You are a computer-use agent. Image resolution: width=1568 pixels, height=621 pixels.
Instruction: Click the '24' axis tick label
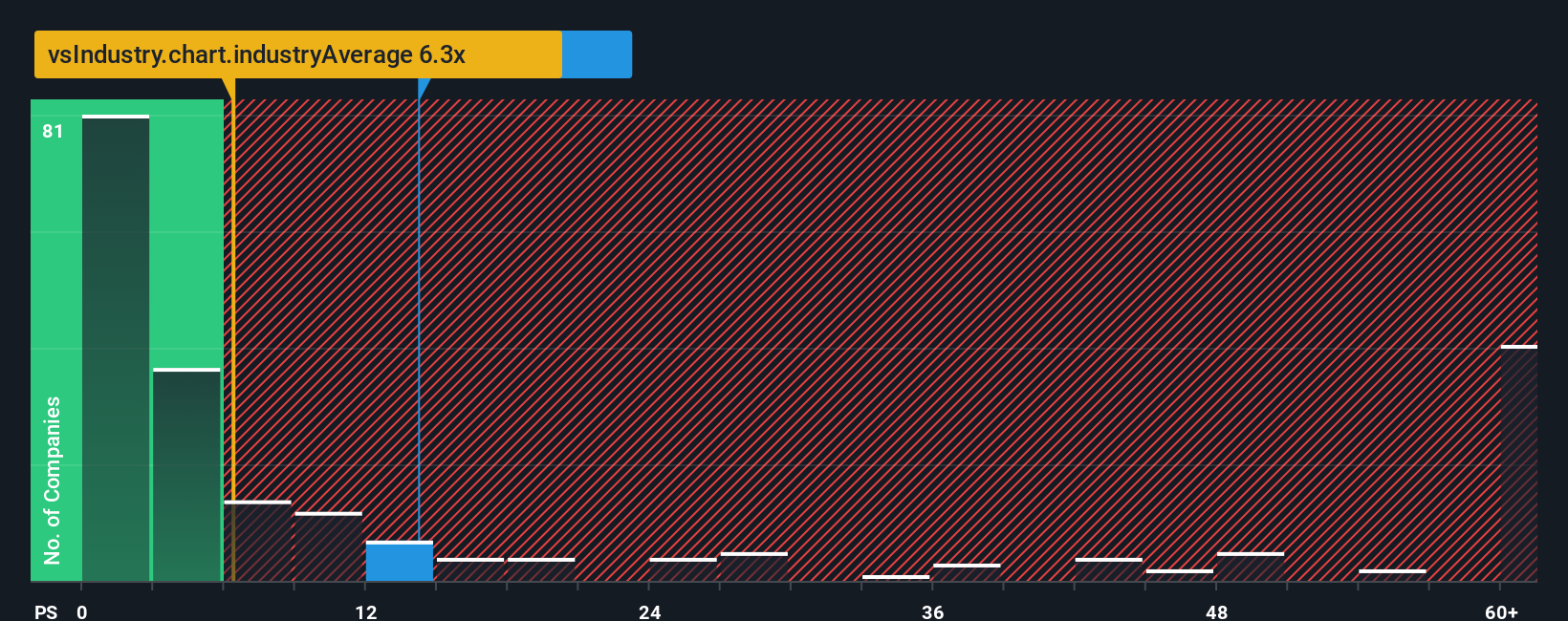[x=650, y=611]
